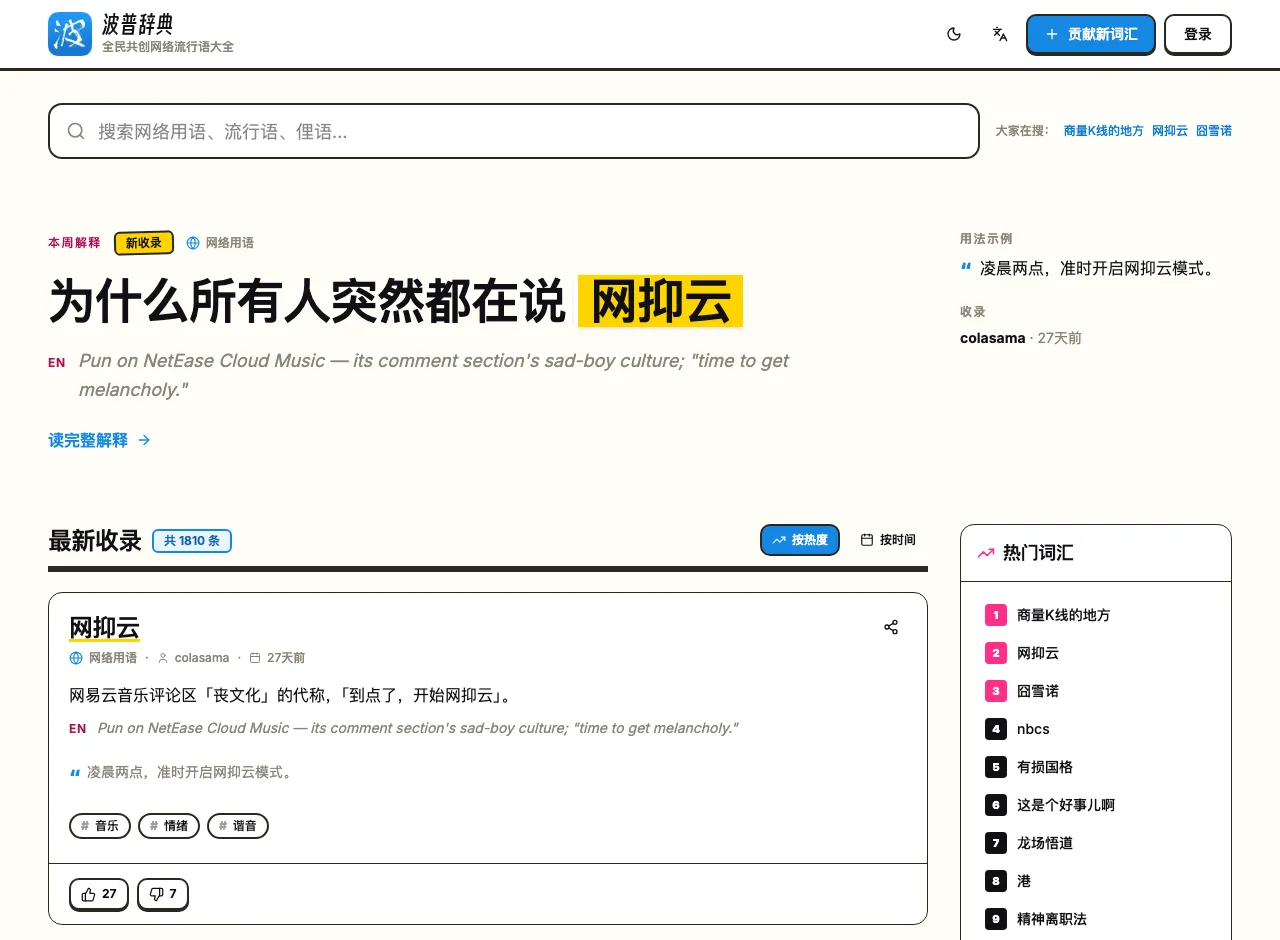Click the 贡献新词汇 button
Screen dimensions: 1280x940
pyautogui.click(x=1091, y=34)
